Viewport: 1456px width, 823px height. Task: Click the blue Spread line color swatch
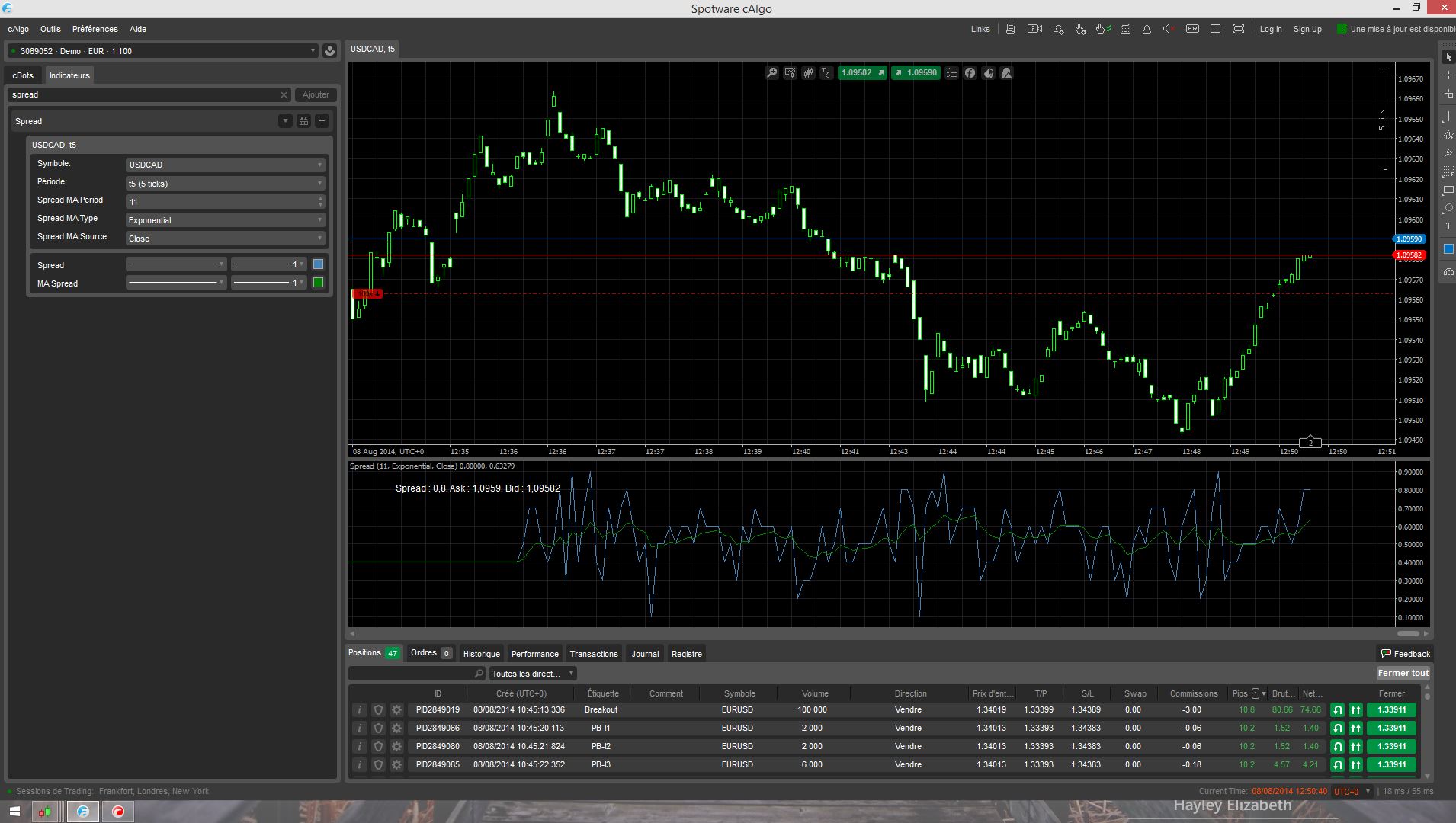pyautogui.click(x=318, y=264)
